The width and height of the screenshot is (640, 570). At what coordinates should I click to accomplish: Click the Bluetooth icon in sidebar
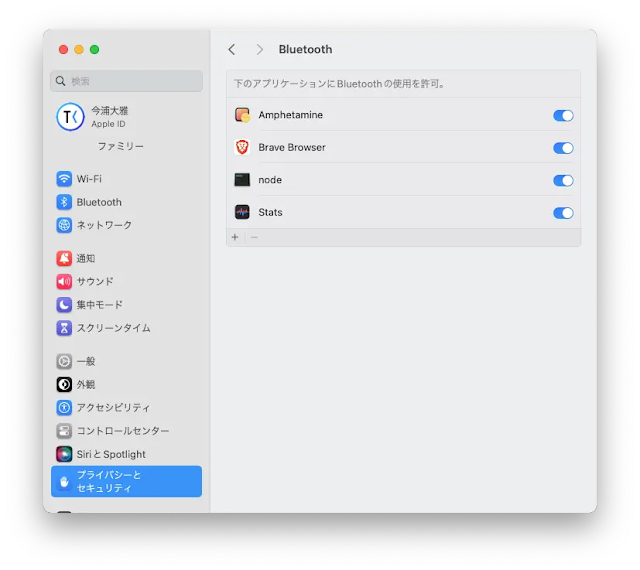[x=64, y=202]
